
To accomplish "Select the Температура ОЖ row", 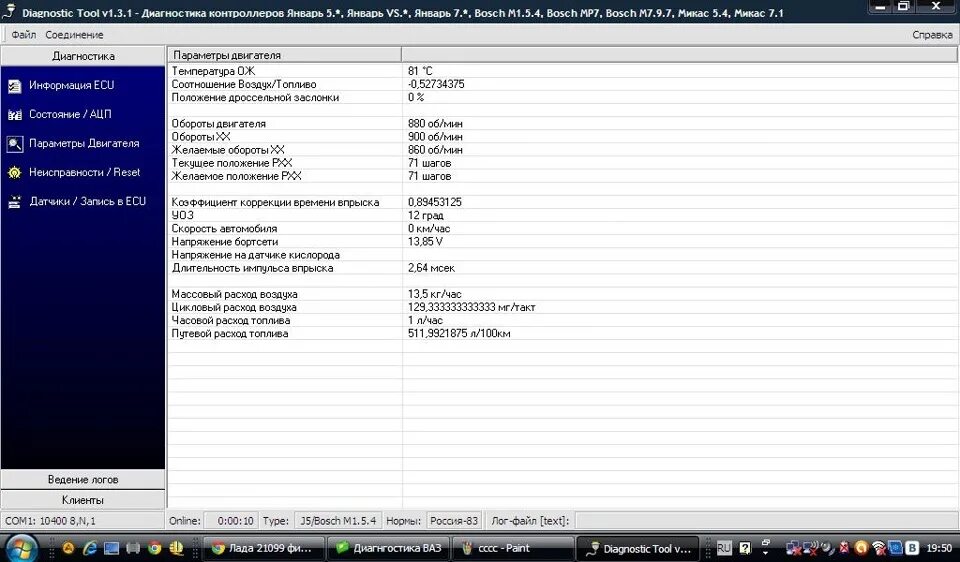I will click(x=562, y=71).
